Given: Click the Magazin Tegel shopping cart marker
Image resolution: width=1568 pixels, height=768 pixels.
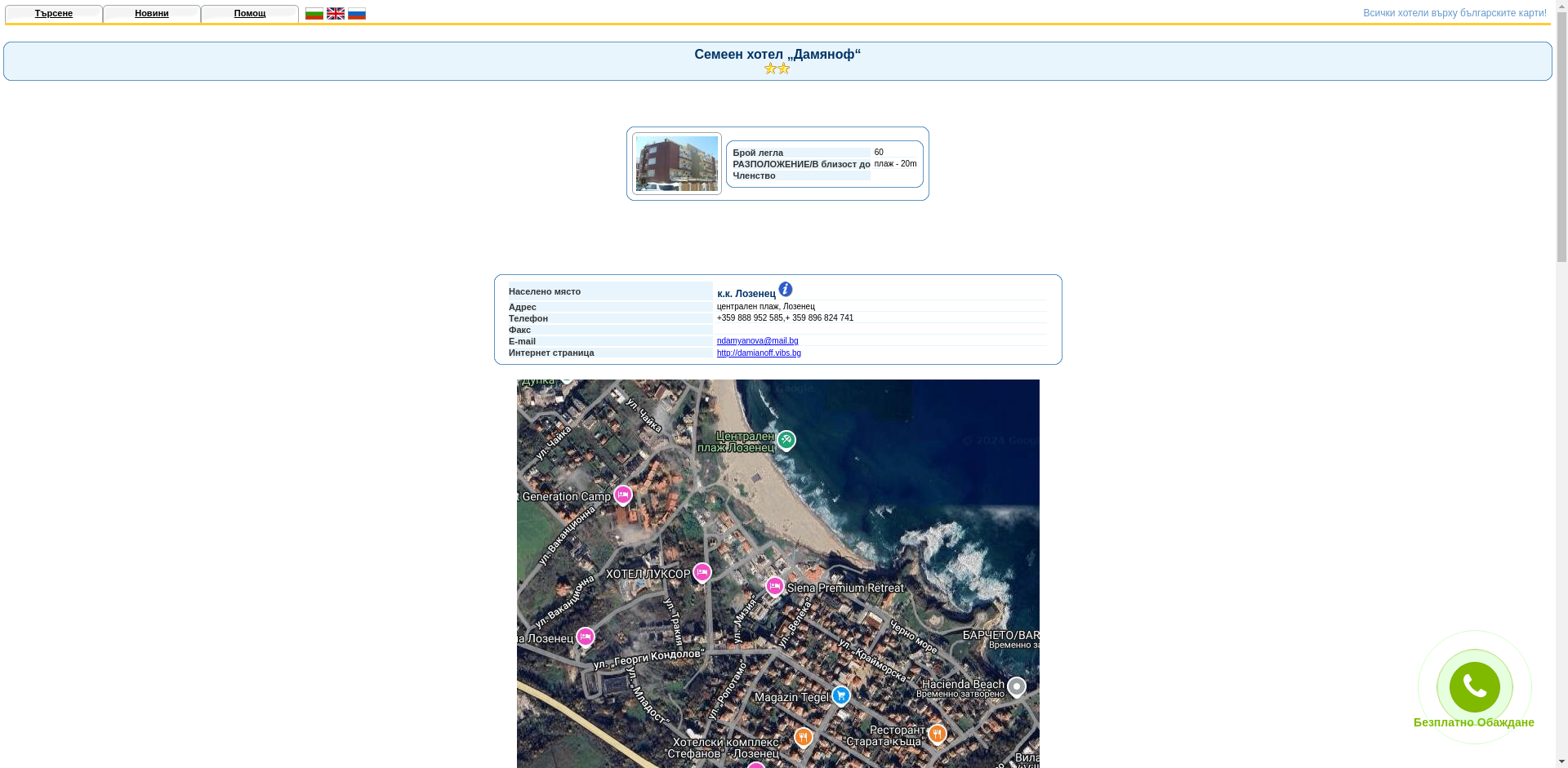Looking at the screenshot, I should coord(840,695).
